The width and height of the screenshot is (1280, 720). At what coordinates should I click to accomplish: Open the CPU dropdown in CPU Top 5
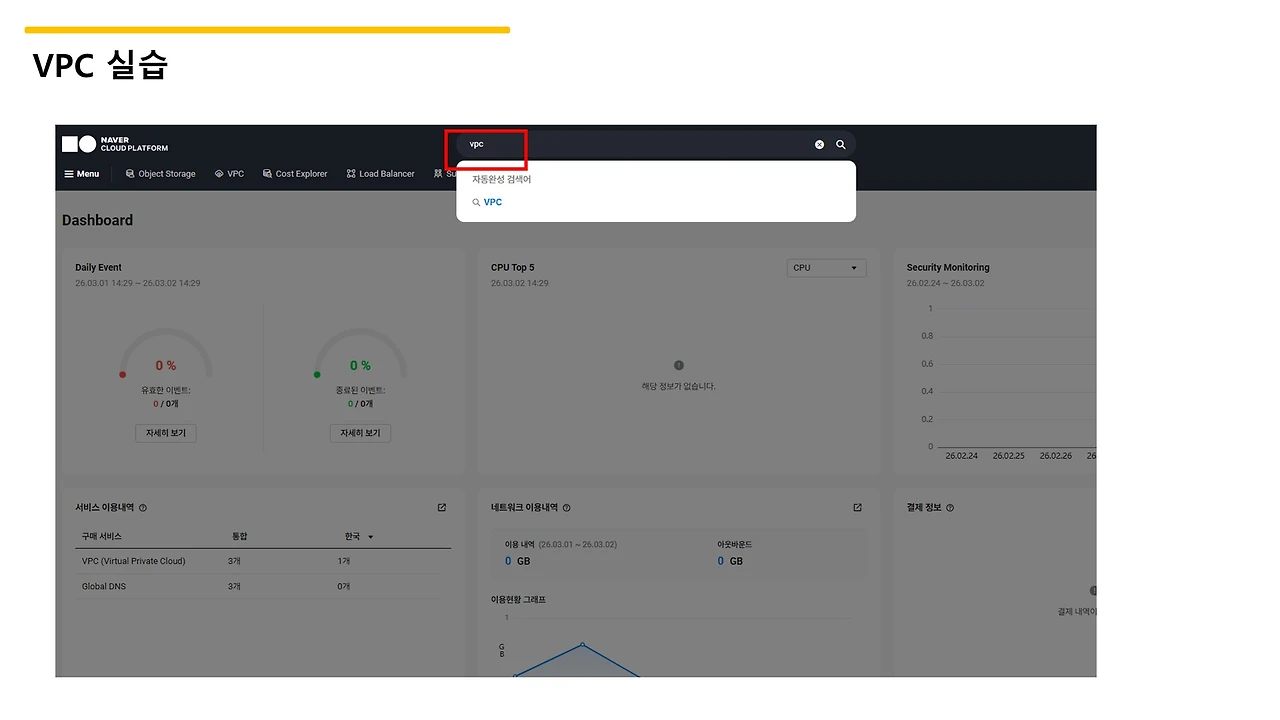pyautogui.click(x=826, y=268)
